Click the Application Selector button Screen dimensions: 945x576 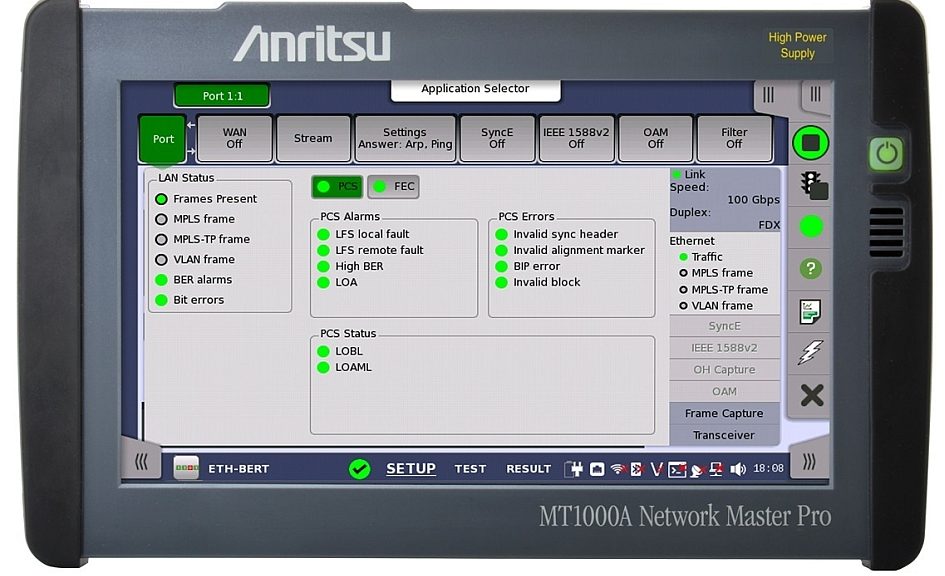(474, 89)
